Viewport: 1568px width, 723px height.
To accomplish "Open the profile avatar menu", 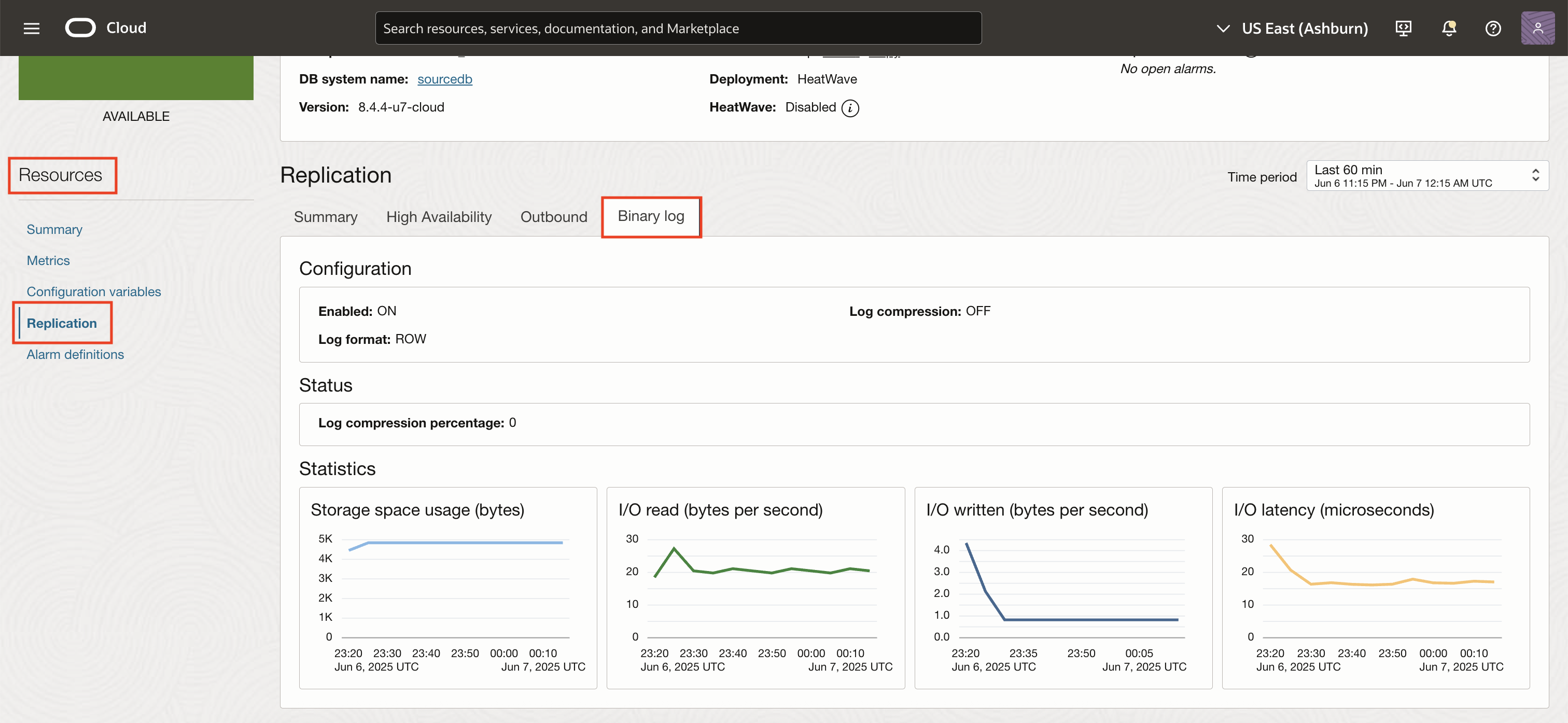I will 1538,28.
